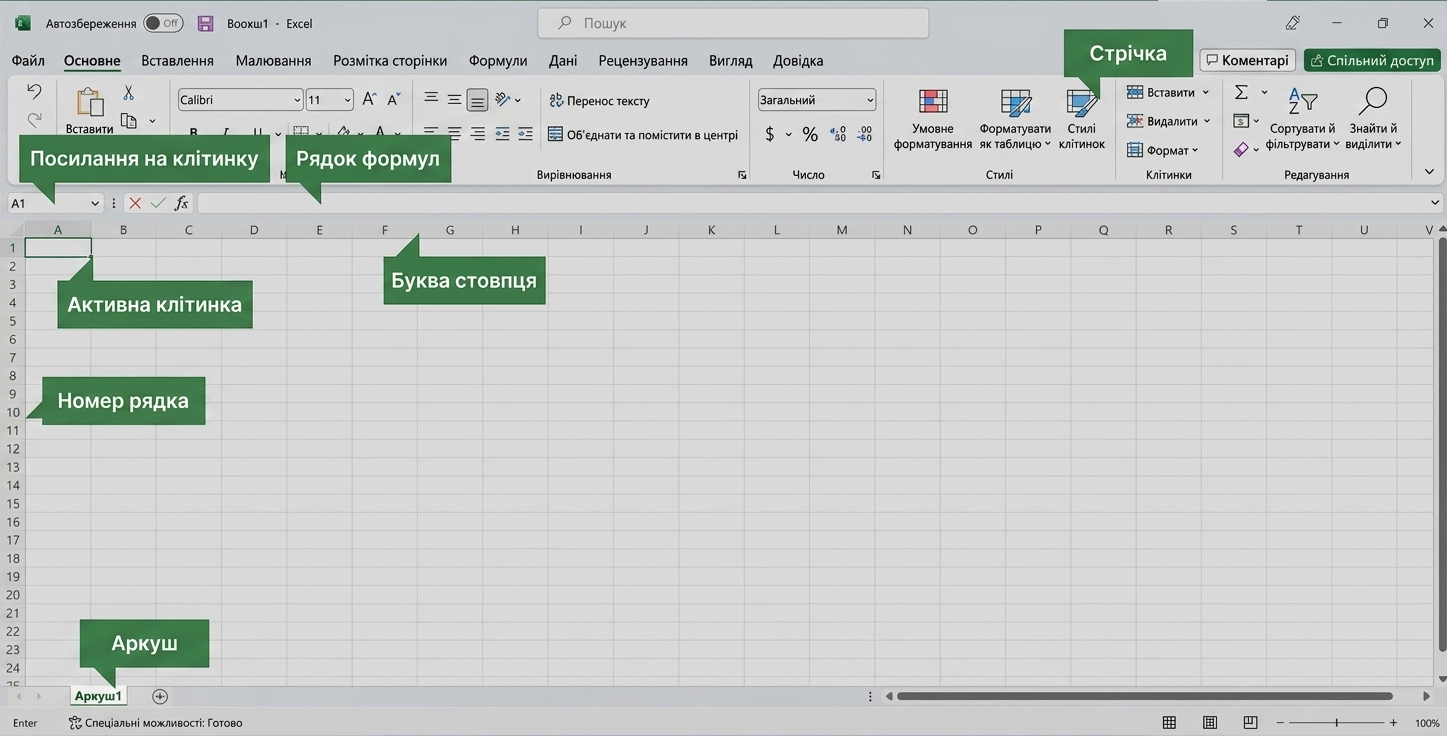This screenshot has width=1447, height=736.
Task: Click the Clear eraser icon
Action: pos(1241,149)
